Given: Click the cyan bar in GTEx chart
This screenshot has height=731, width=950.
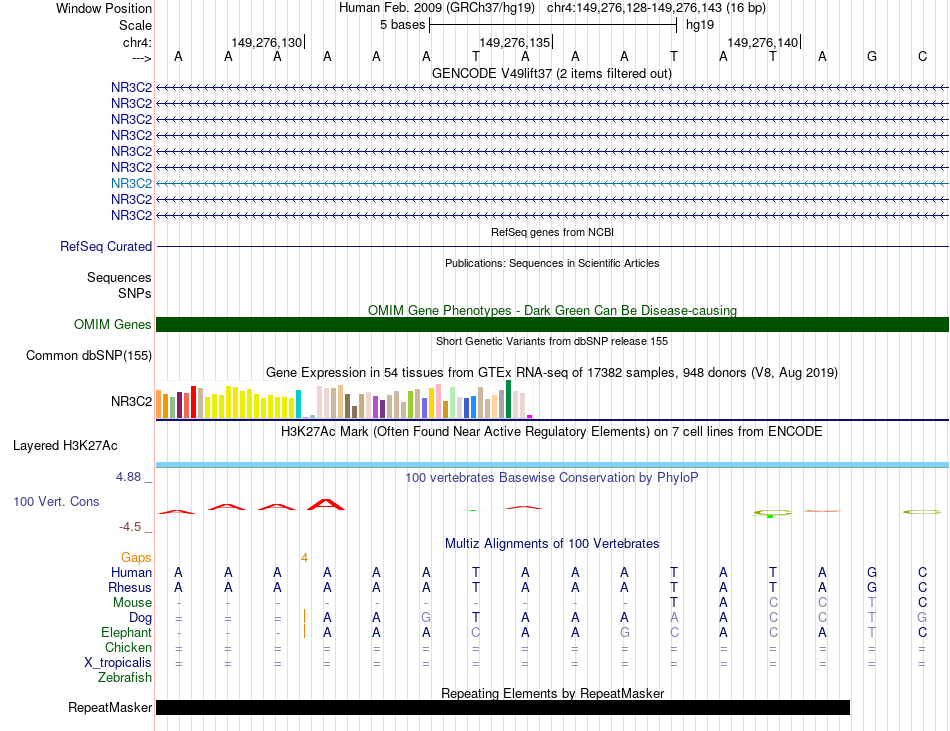Looking at the screenshot, I should [x=298, y=404].
